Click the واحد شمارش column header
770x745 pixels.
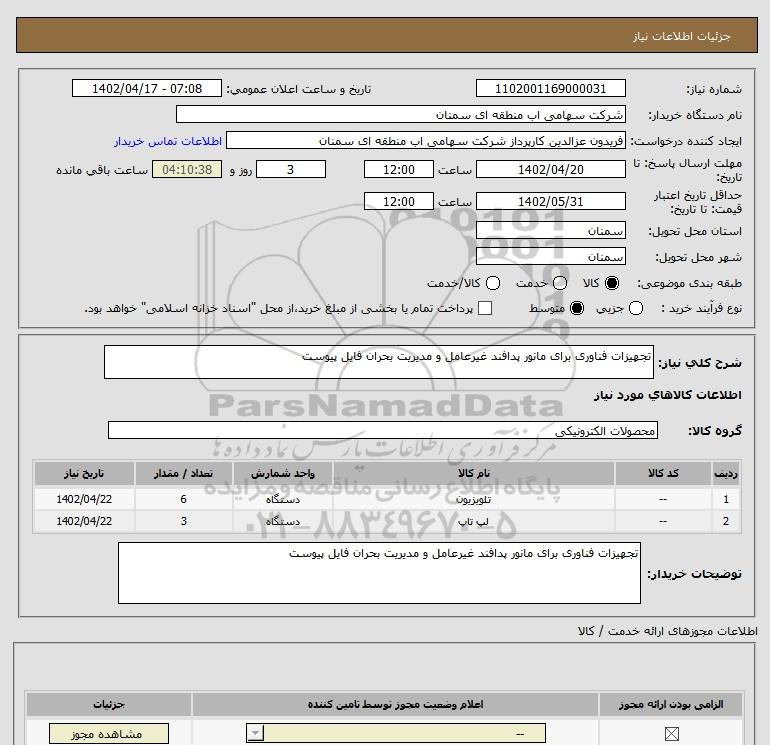click(x=283, y=473)
